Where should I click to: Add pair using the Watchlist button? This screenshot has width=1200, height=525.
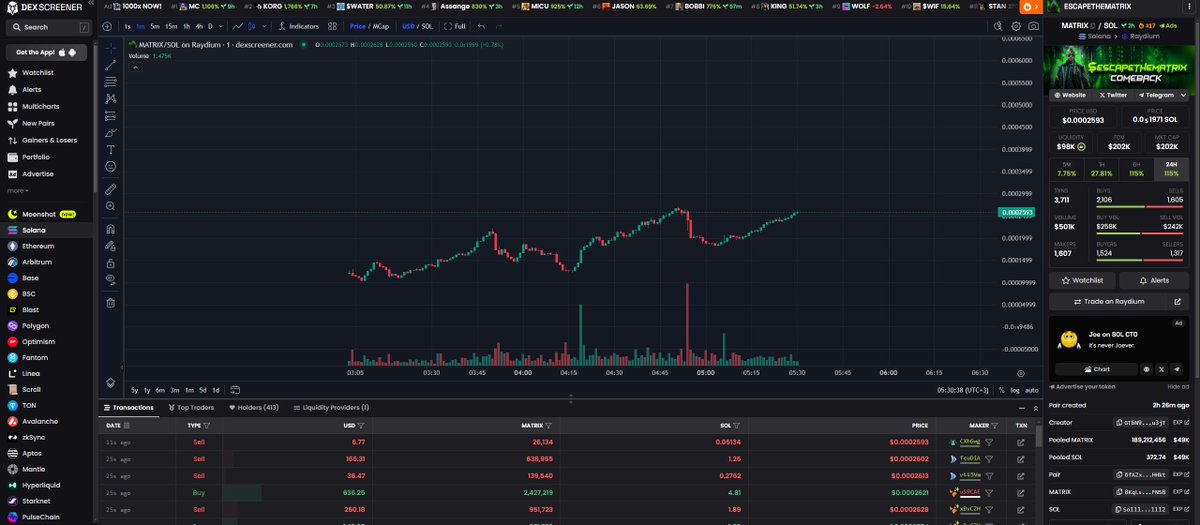pos(1083,280)
